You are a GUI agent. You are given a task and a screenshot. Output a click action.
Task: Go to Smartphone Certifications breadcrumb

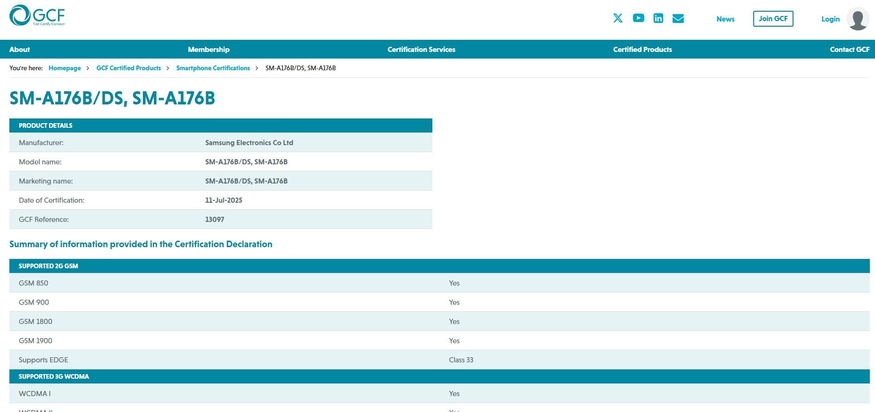(x=213, y=68)
